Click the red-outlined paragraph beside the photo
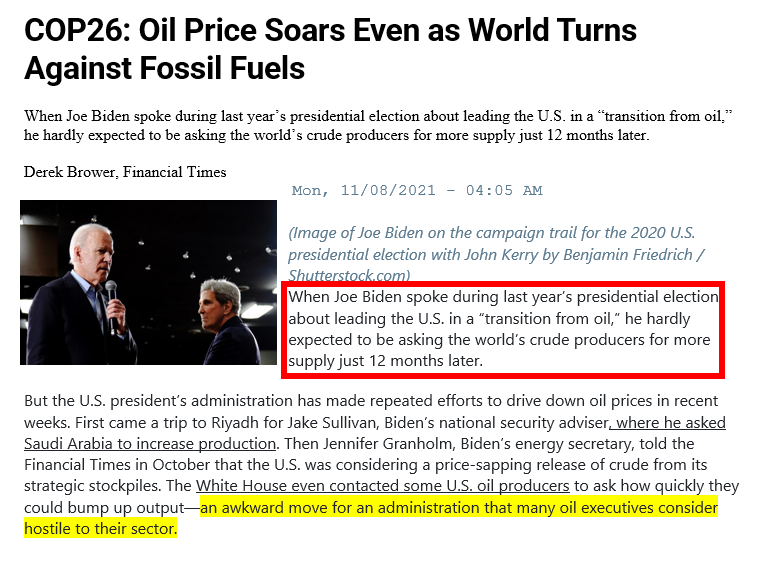This screenshot has height=565, width=758. [503, 329]
